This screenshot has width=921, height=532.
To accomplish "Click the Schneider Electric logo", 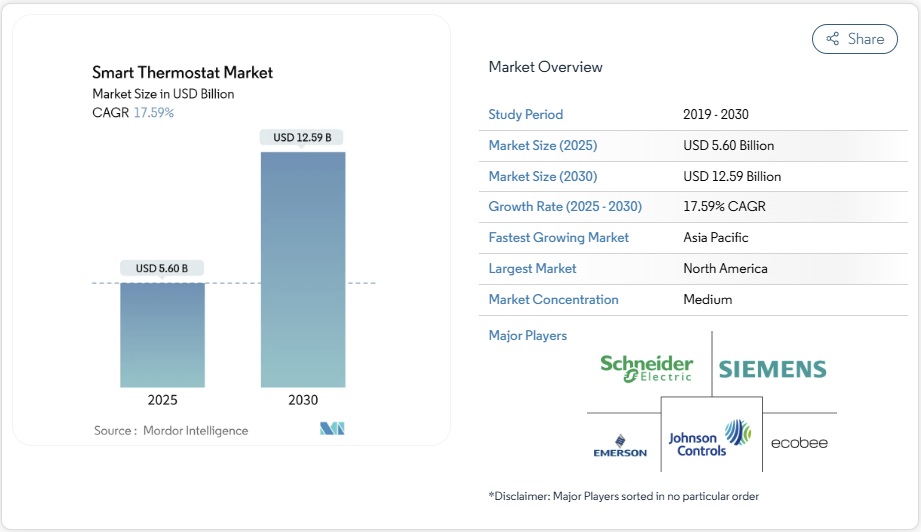I will pyautogui.click(x=646, y=369).
